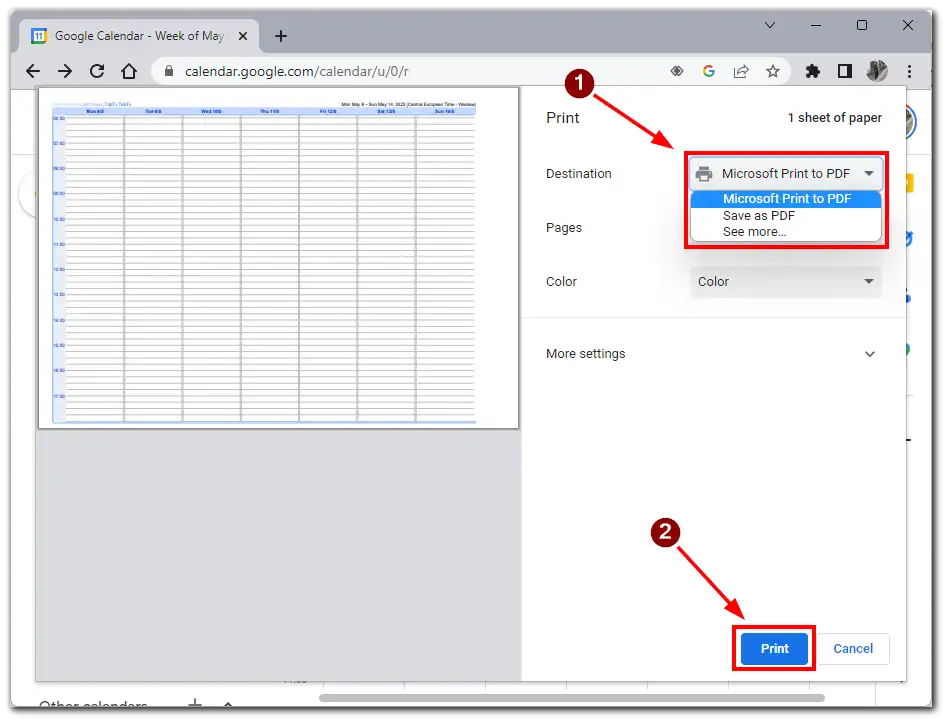Minimize the Chrome window
The width and height of the screenshot is (950, 725).
point(816,25)
